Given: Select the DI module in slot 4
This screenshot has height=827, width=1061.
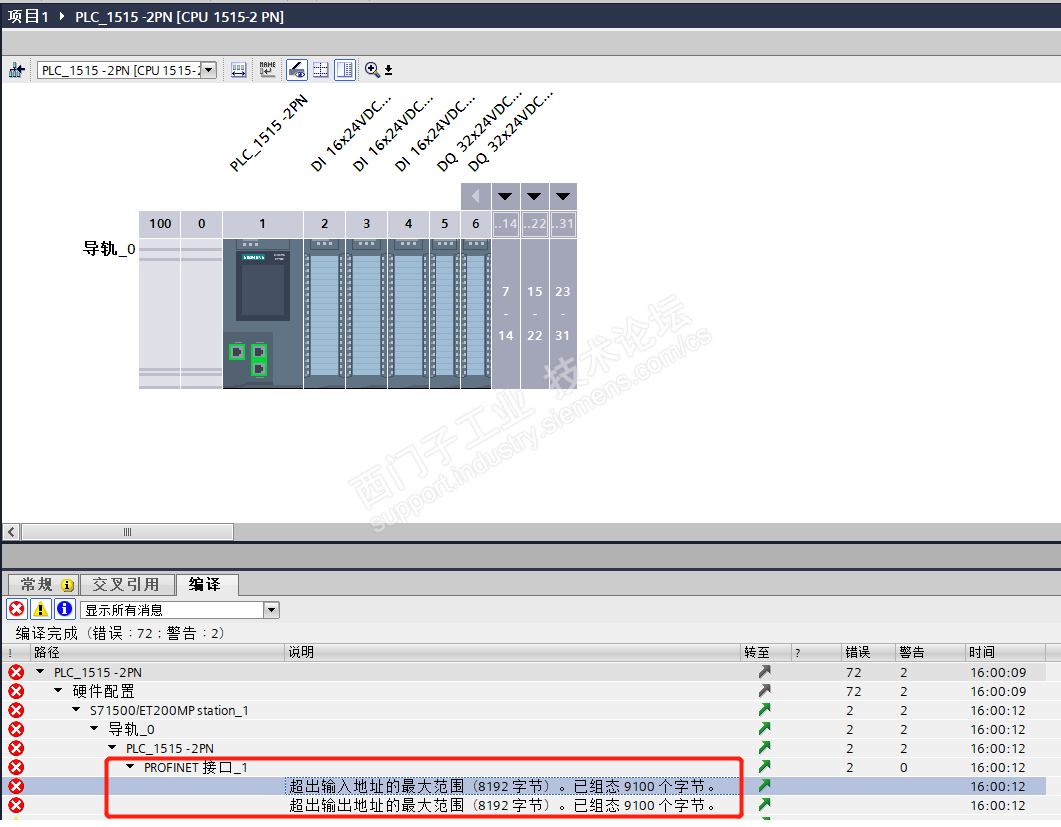Looking at the screenshot, I should coord(409,313).
